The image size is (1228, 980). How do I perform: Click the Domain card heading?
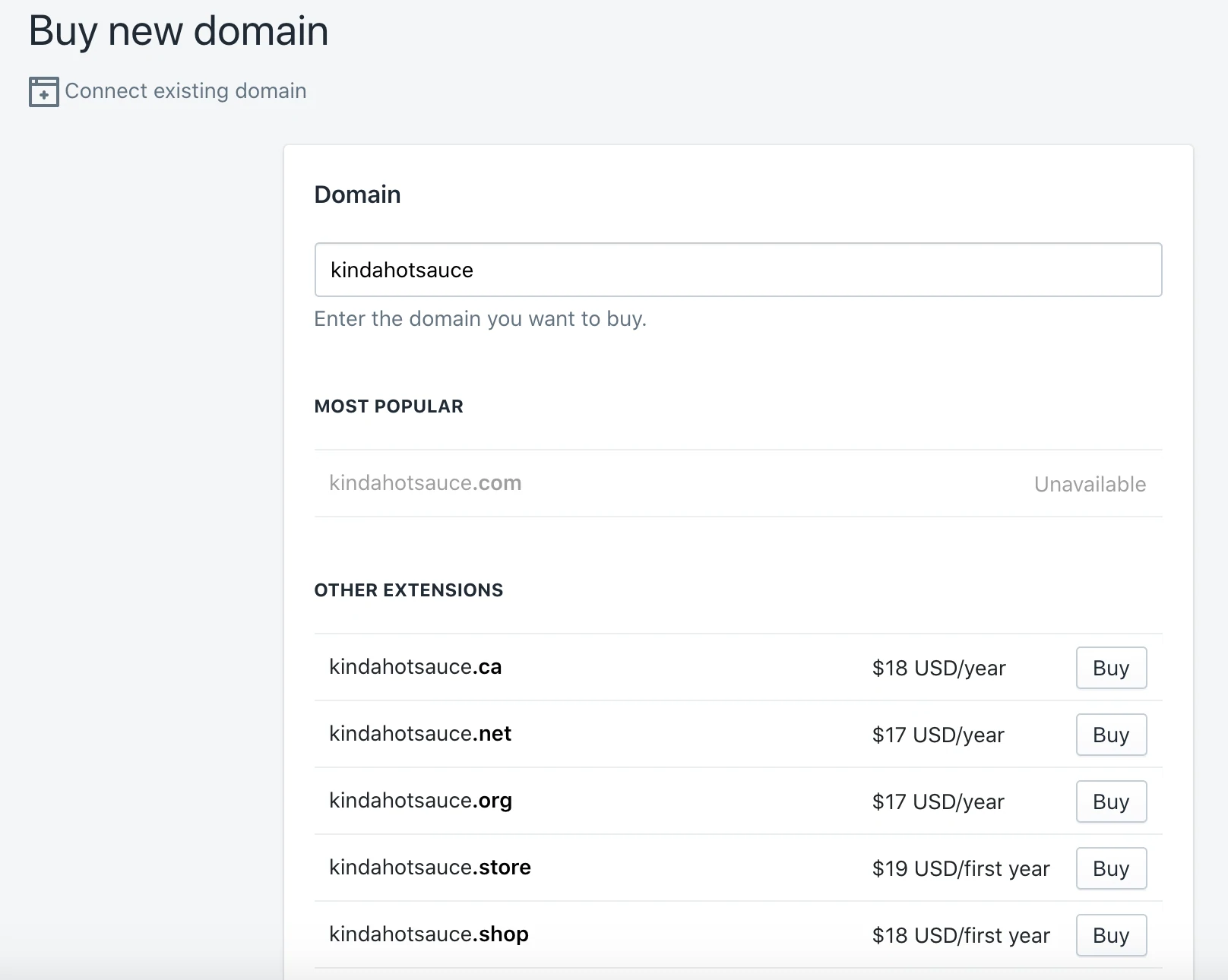(x=356, y=194)
